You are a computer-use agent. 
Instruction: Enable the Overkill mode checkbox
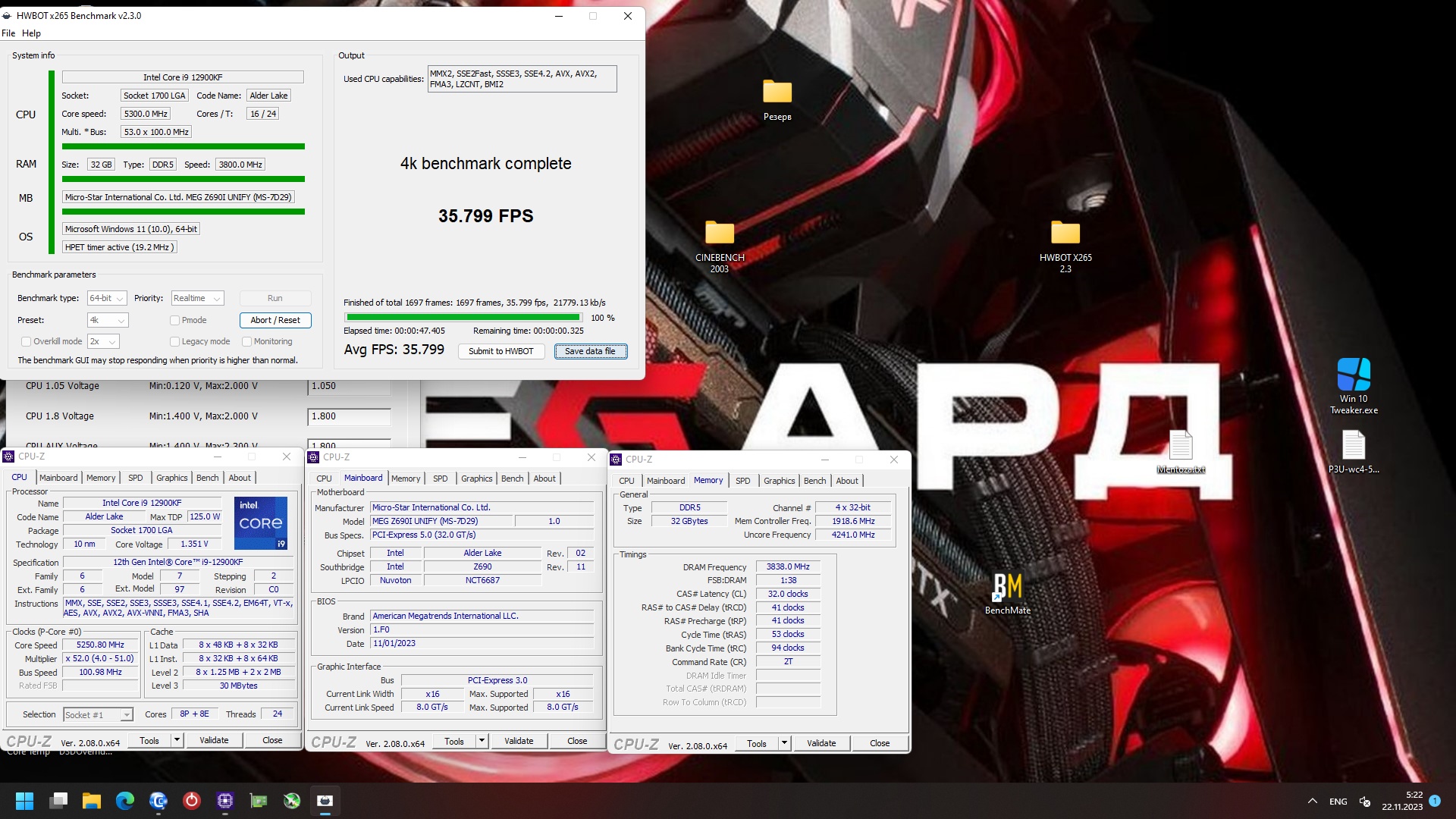click(26, 342)
